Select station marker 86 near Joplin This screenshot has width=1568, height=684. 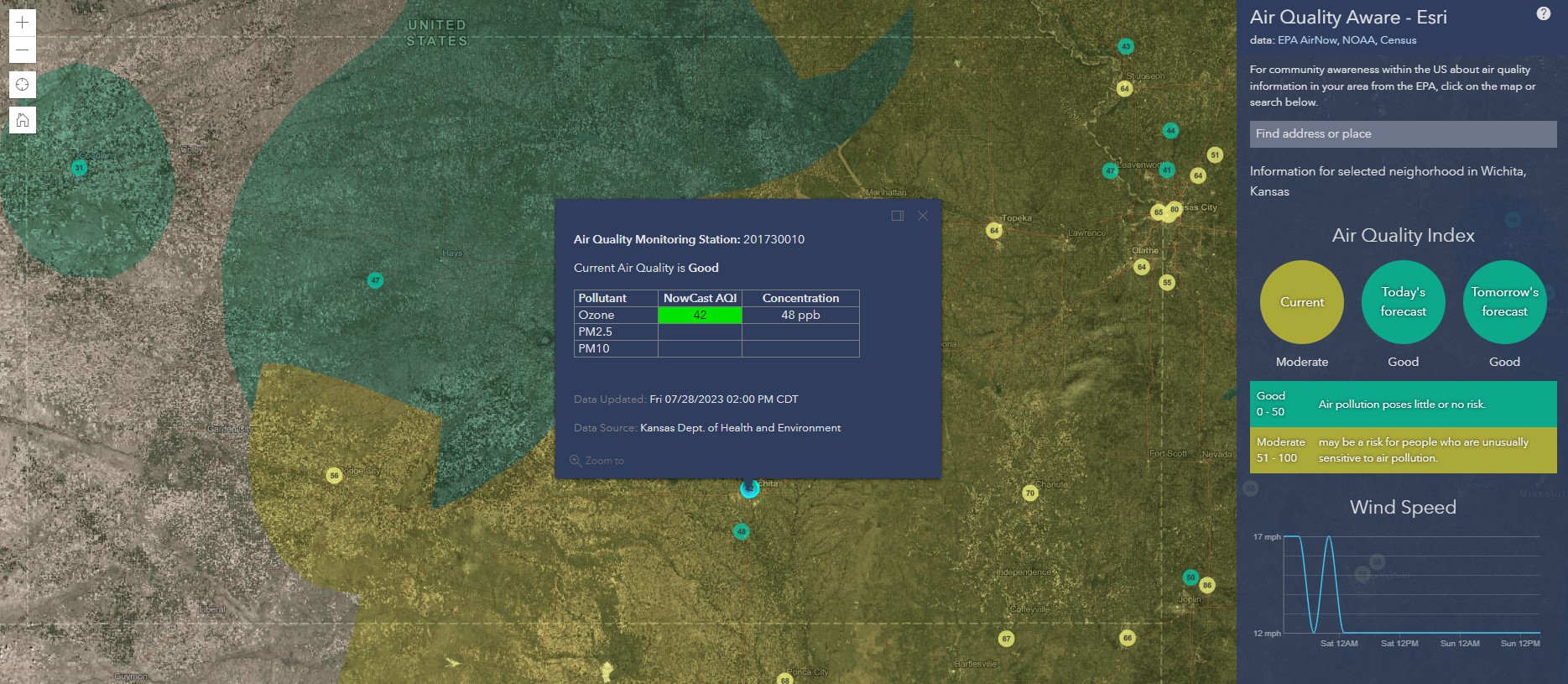coord(1207,585)
